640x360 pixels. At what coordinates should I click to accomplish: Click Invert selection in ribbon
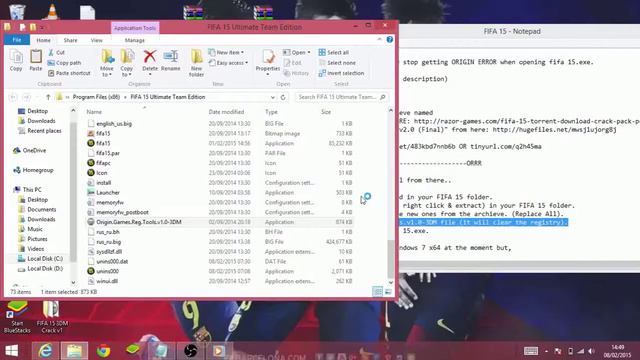click(x=341, y=73)
